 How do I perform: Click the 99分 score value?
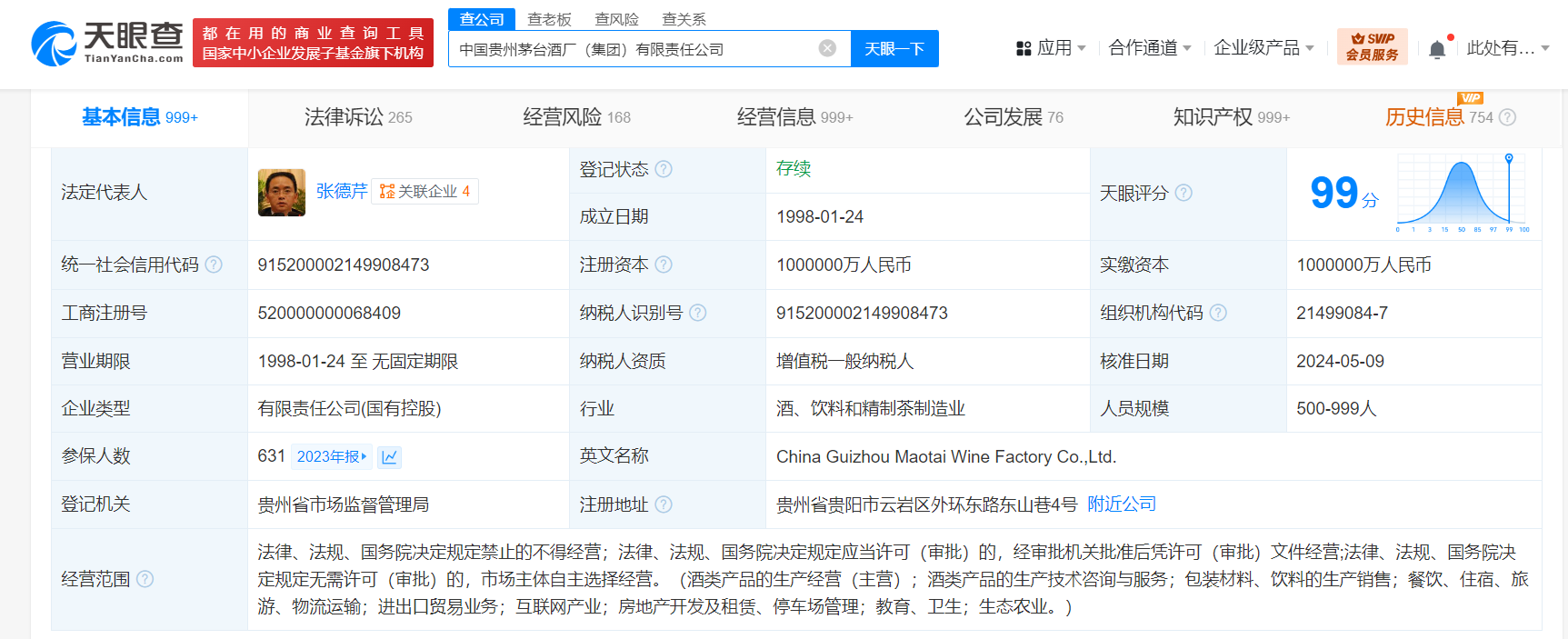1344,193
